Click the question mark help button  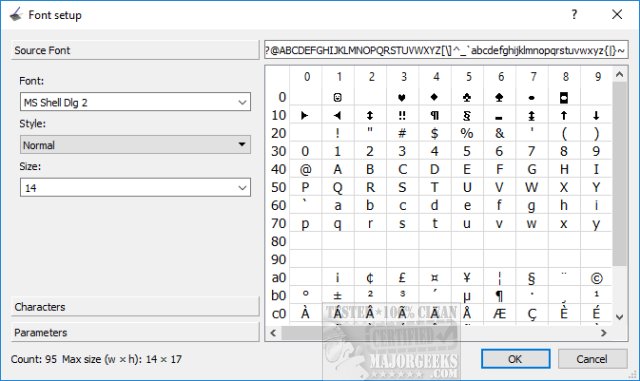(x=574, y=15)
